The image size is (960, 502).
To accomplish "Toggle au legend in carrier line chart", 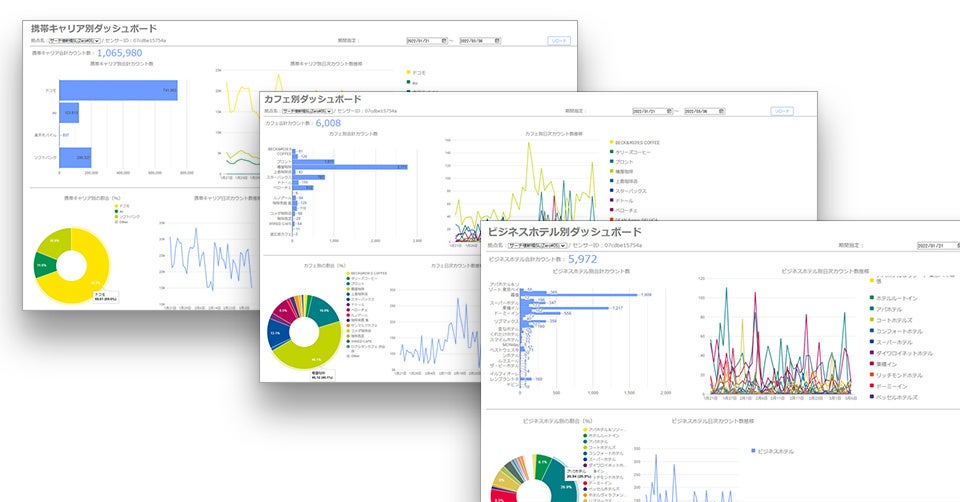I will [412, 83].
